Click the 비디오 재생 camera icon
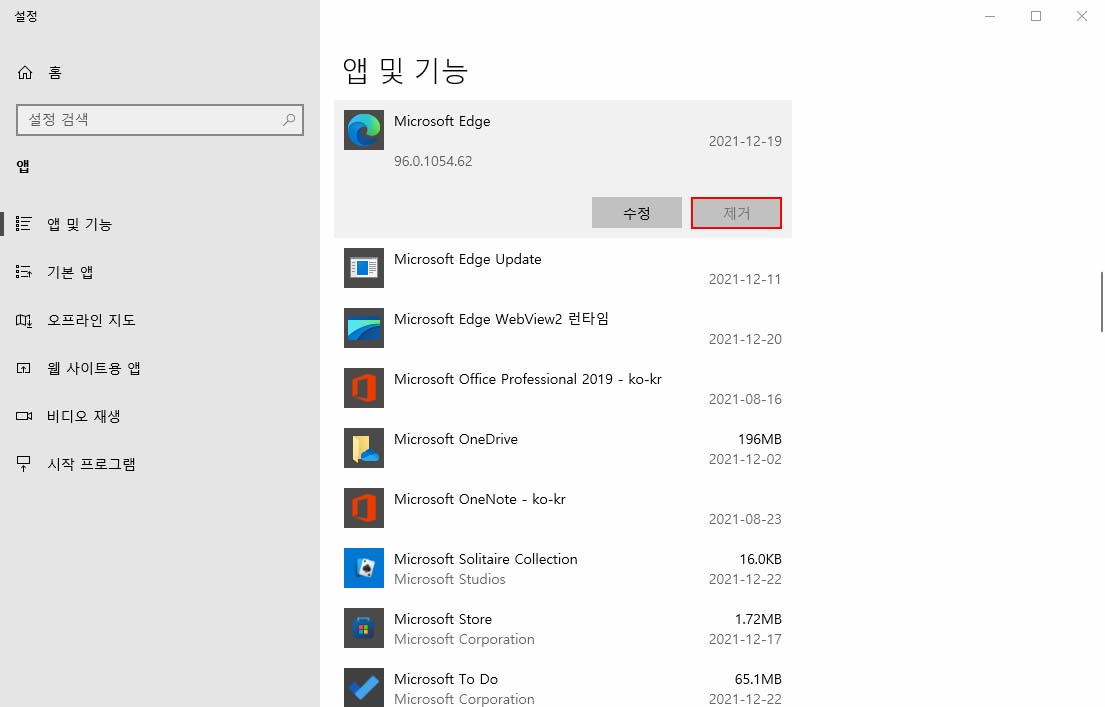The width and height of the screenshot is (1105, 707). [24, 416]
